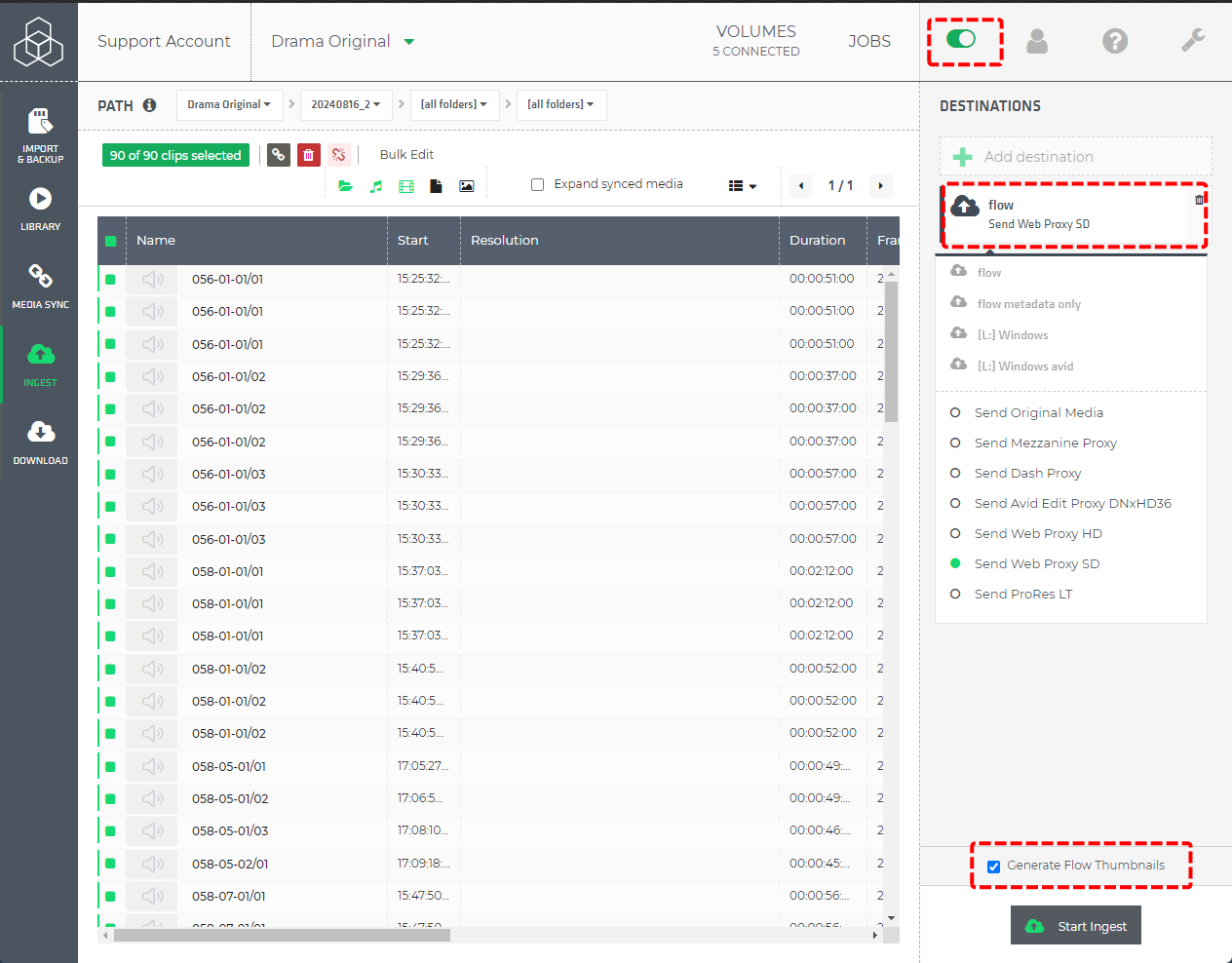Image resolution: width=1232 pixels, height=963 pixels.
Task: Switch to the INGEST sidebar section
Action: (39, 363)
